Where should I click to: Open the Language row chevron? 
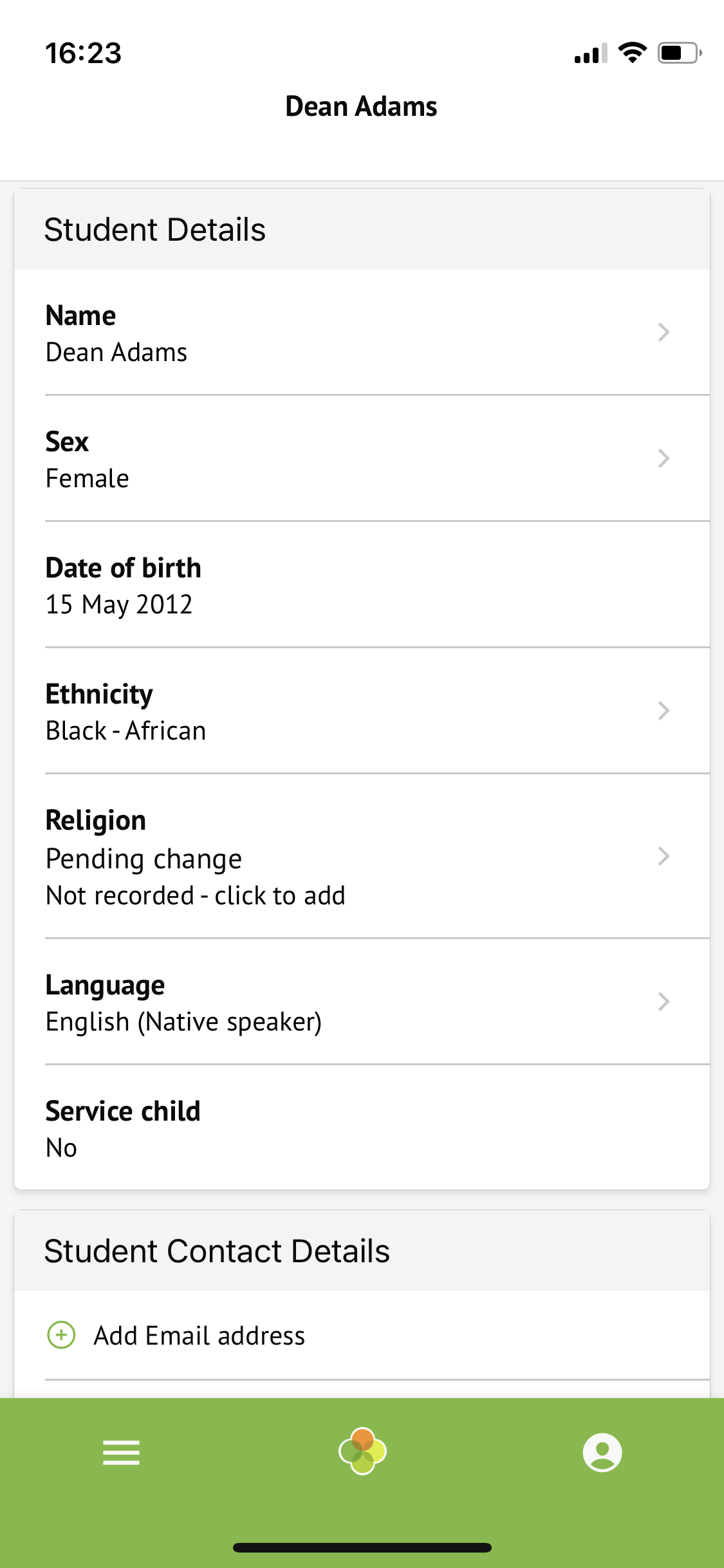point(664,1002)
